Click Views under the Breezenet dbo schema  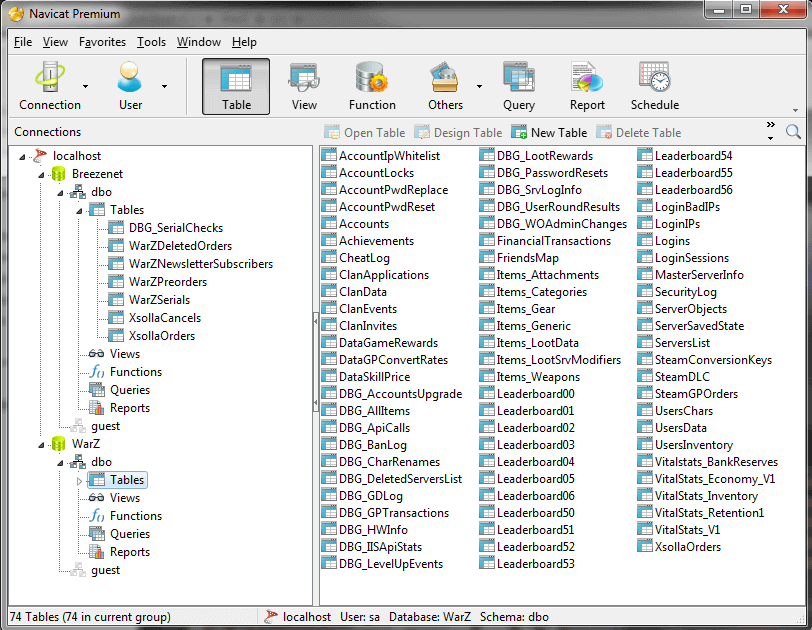125,354
